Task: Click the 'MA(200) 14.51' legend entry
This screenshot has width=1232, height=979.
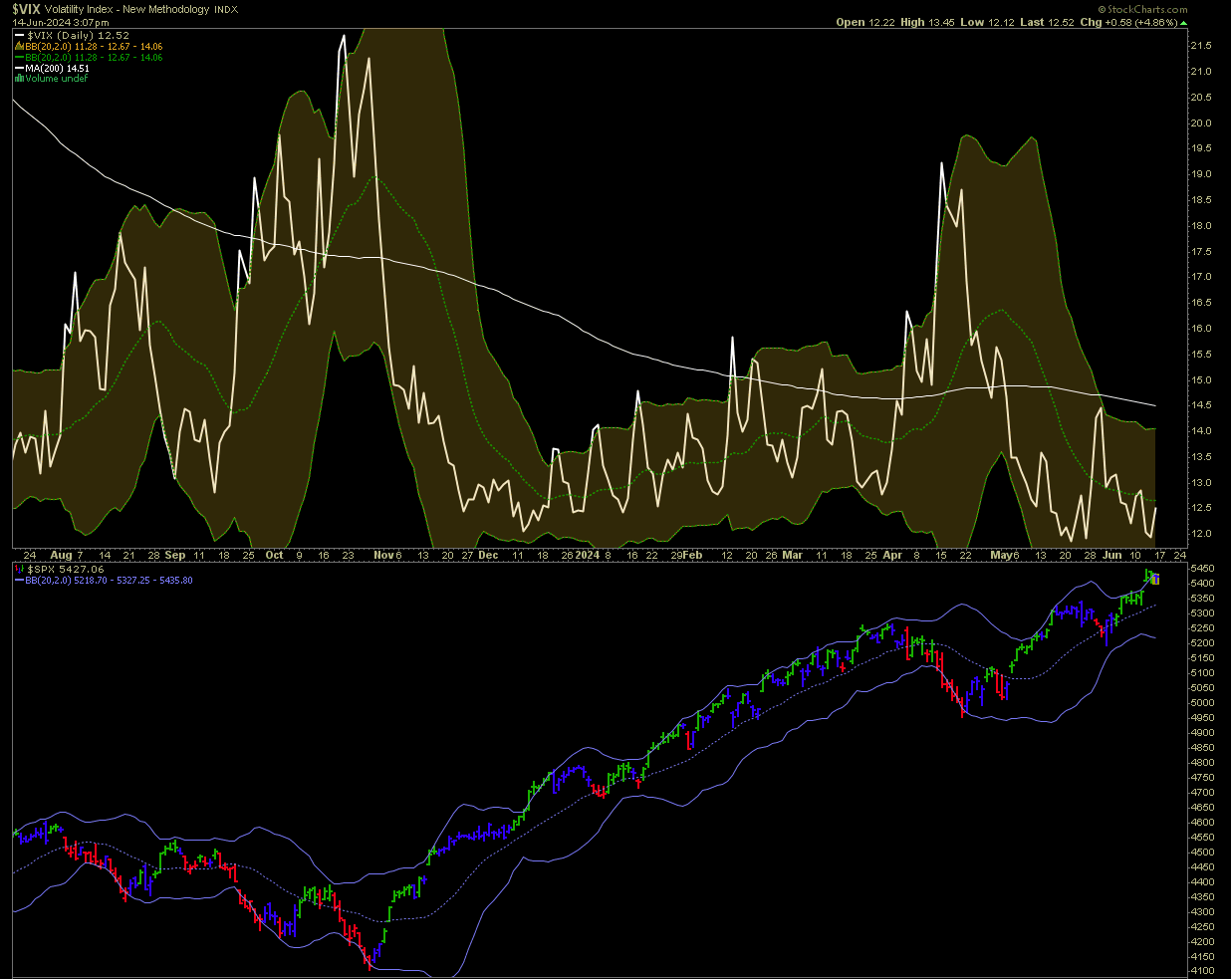Action: pyautogui.click(x=58, y=69)
